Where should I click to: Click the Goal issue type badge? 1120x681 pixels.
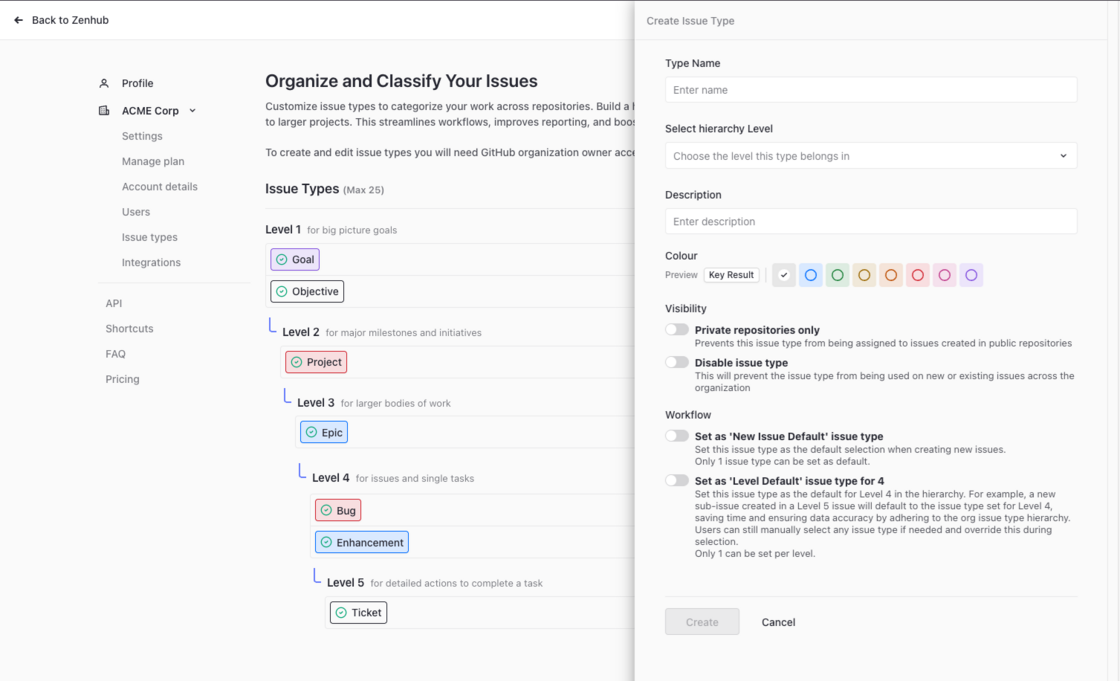click(x=295, y=259)
